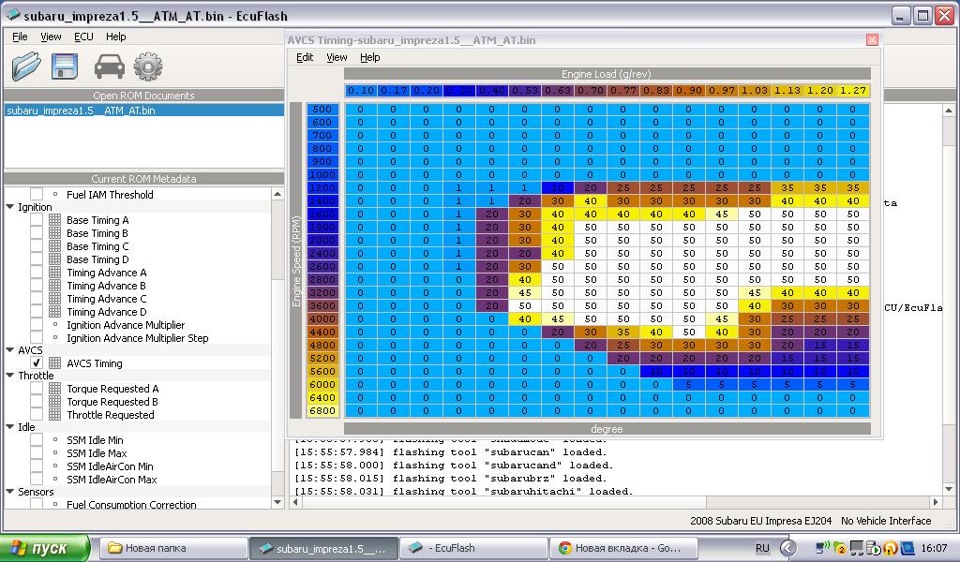960x562 pixels.
Task: Collapse the Idle category group
Action: [10, 428]
